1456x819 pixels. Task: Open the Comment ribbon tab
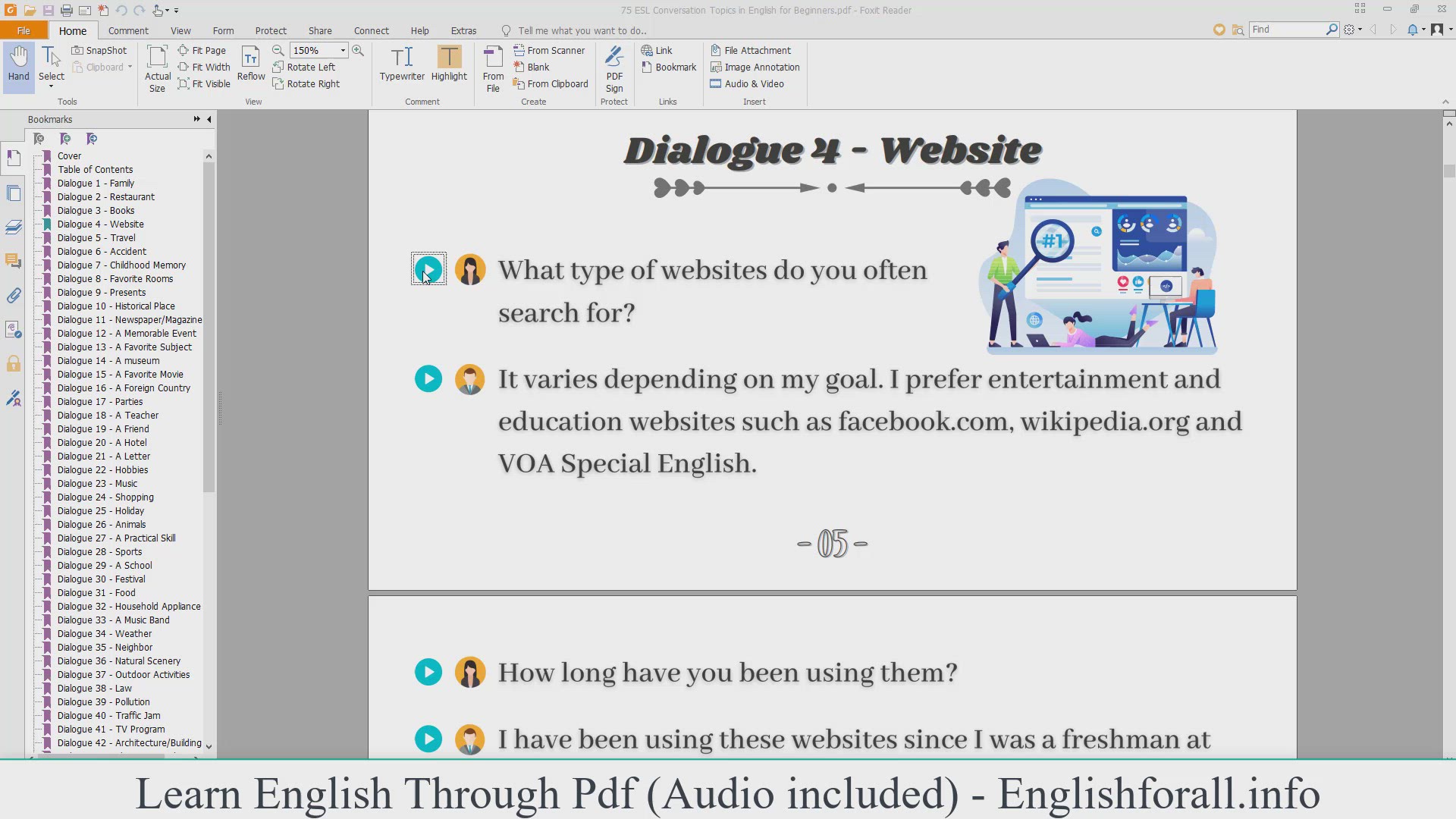tap(128, 30)
